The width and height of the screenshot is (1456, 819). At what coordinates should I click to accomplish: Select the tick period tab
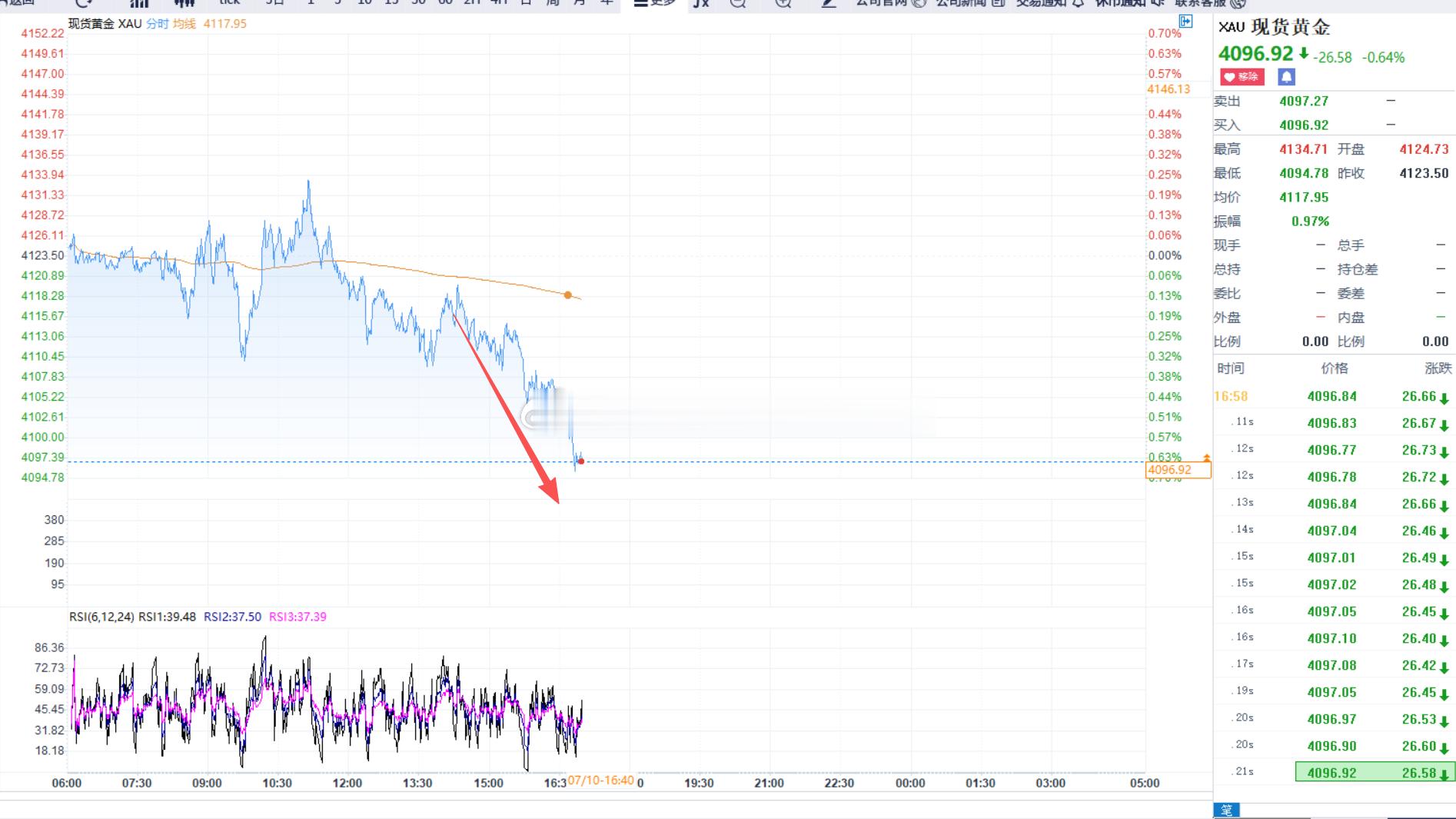[230, 3]
